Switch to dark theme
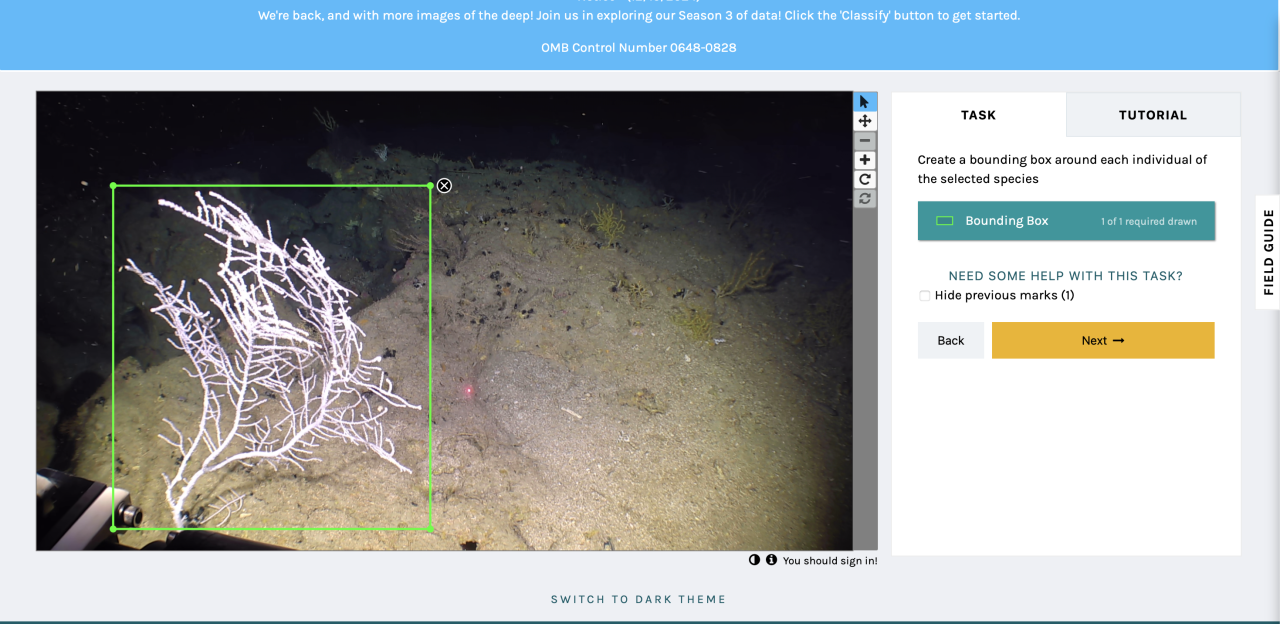1280x624 pixels. tap(638, 600)
